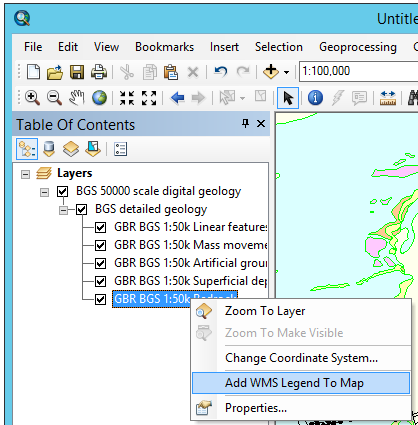The image size is (418, 425).
Task: Open the File menu
Action: 33,47
